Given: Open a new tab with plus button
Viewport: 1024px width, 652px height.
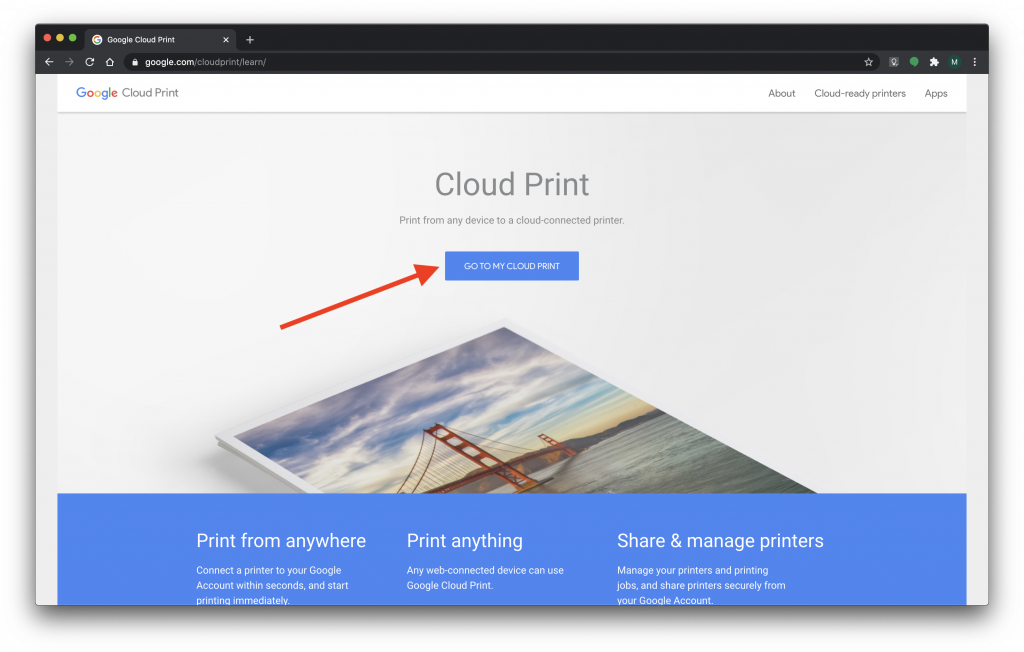Looking at the screenshot, I should tap(249, 40).
